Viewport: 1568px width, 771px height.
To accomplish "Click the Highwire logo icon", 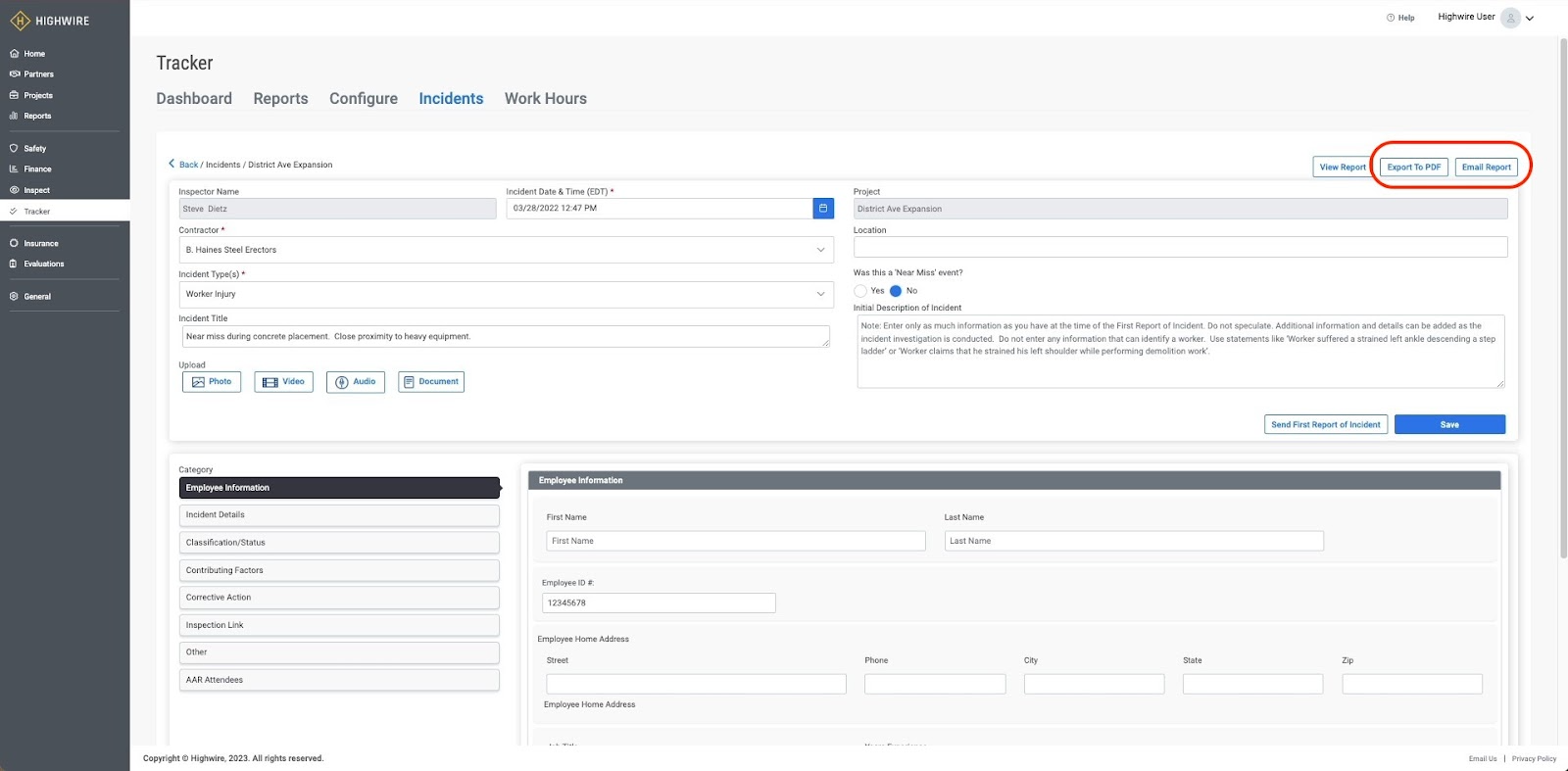I will (x=20, y=21).
